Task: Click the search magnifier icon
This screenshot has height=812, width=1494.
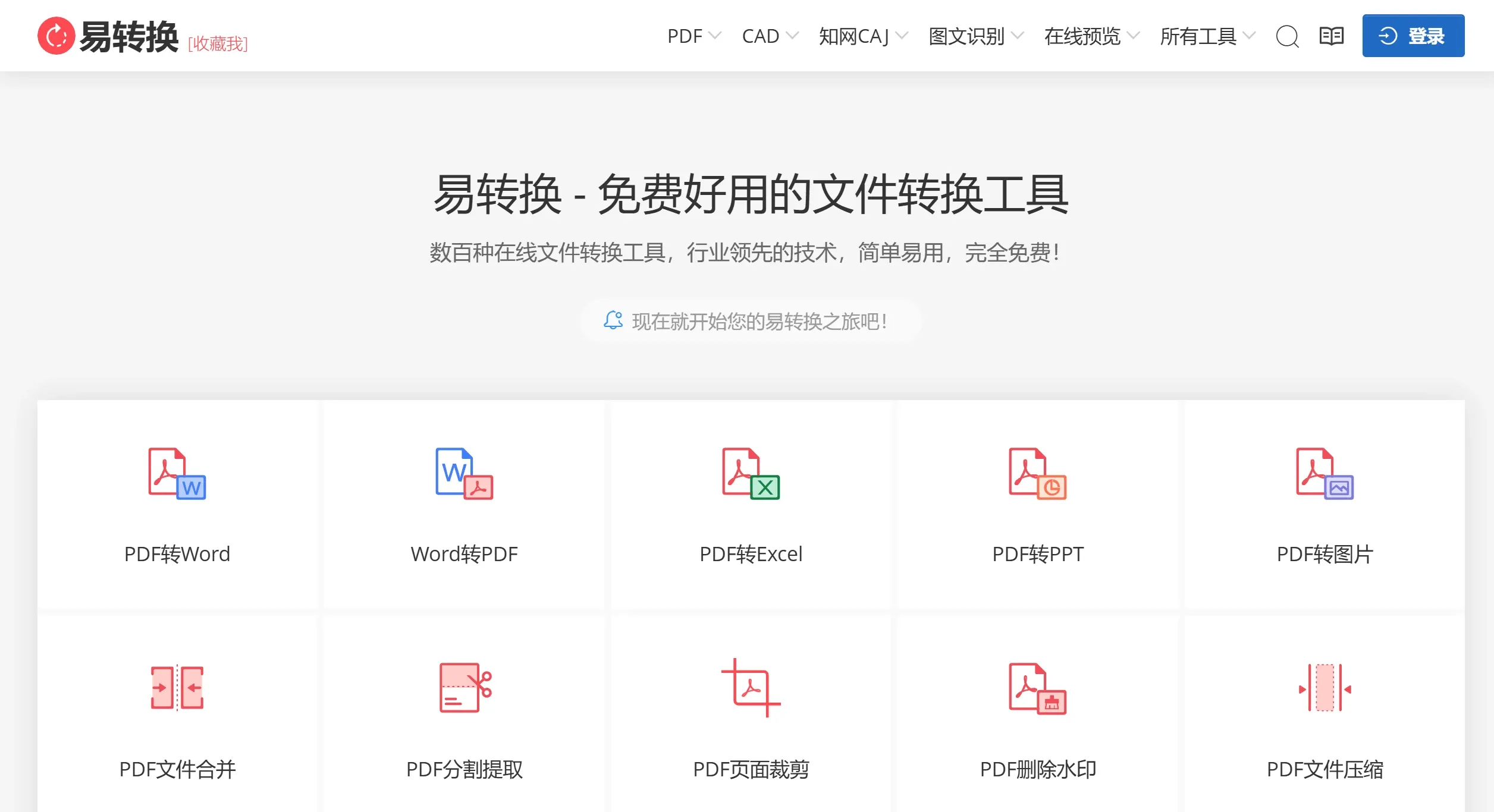Action: click(x=1287, y=36)
